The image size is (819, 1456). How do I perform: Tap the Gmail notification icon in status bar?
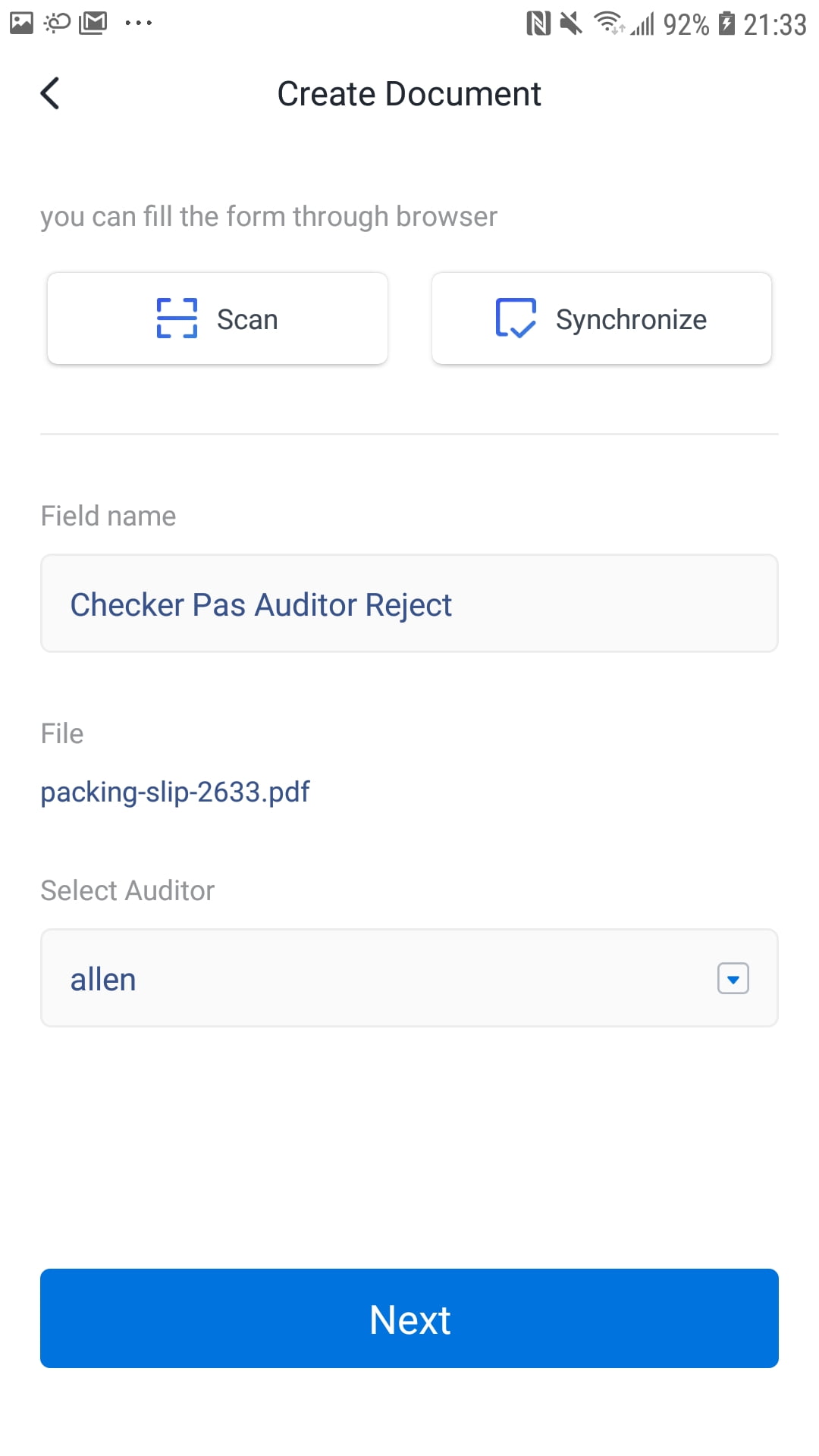tap(93, 24)
